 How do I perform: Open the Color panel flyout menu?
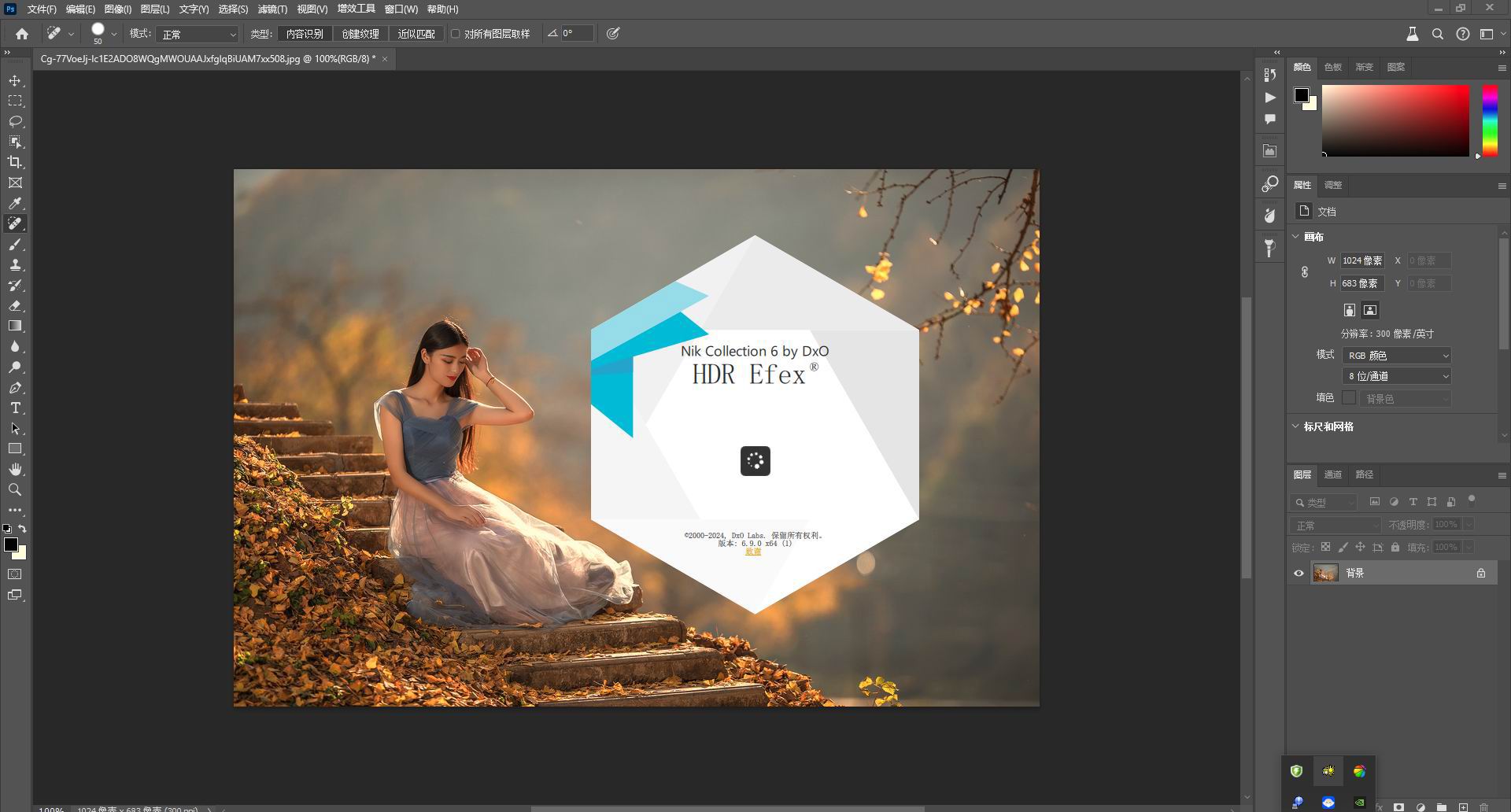tap(1502, 68)
